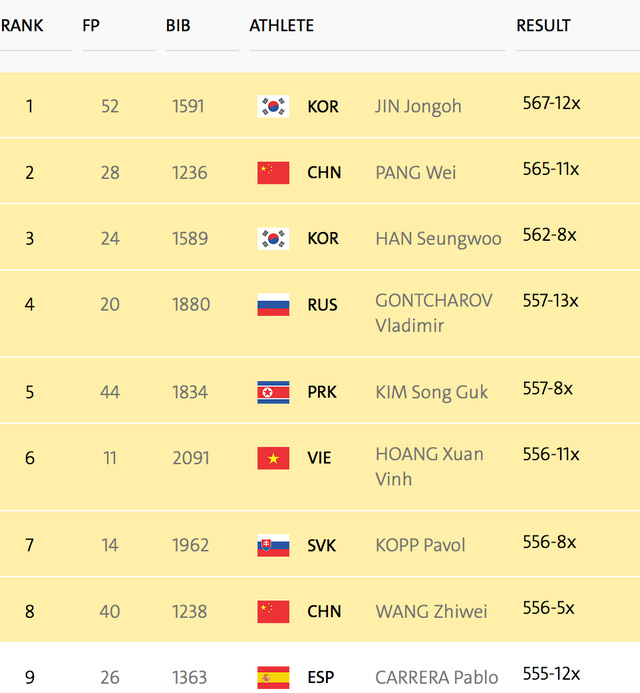640x693 pixels.
Task: Click the RUS country code label
Action: click(322, 305)
